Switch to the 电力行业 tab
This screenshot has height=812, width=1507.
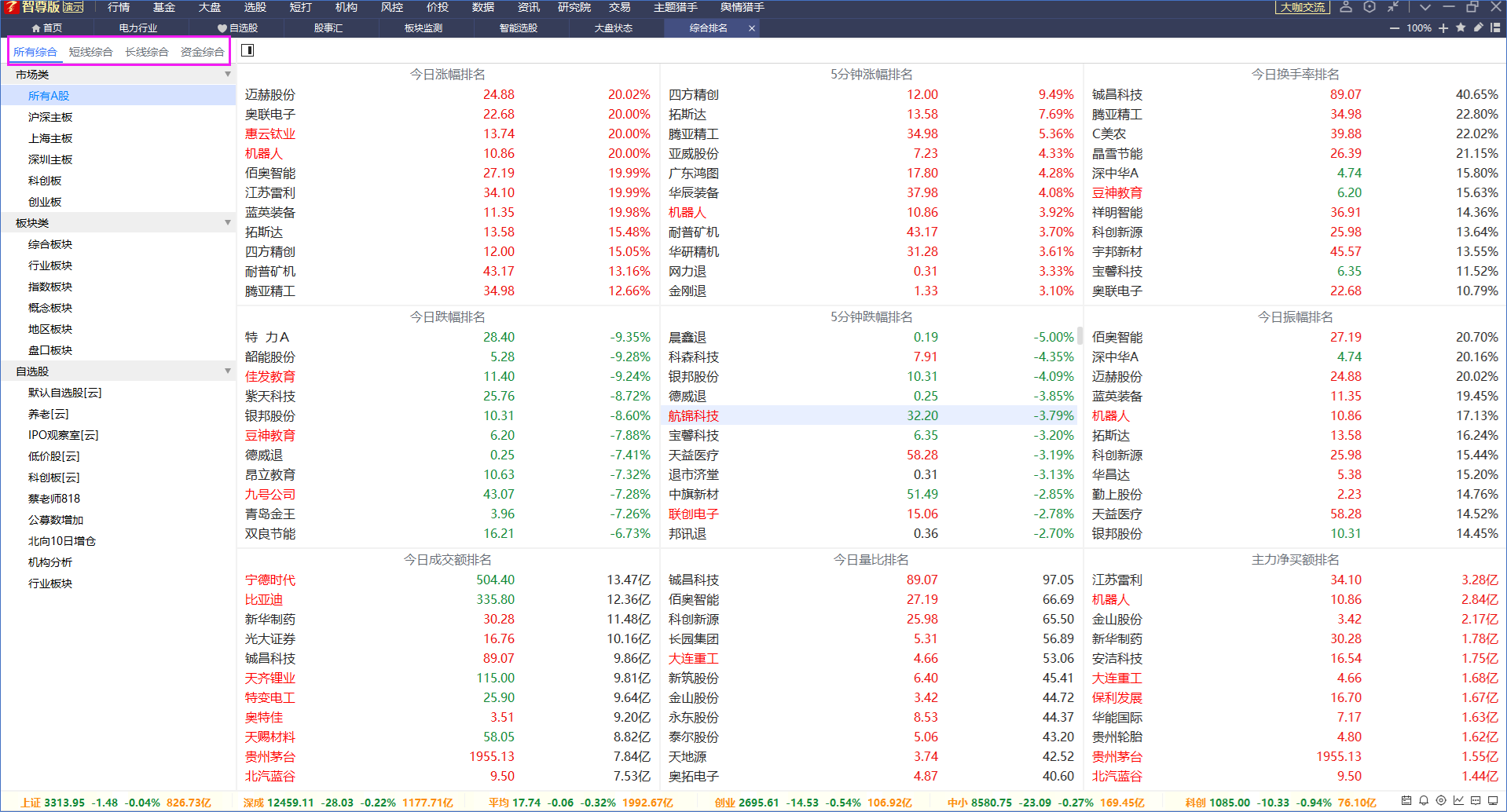point(138,28)
